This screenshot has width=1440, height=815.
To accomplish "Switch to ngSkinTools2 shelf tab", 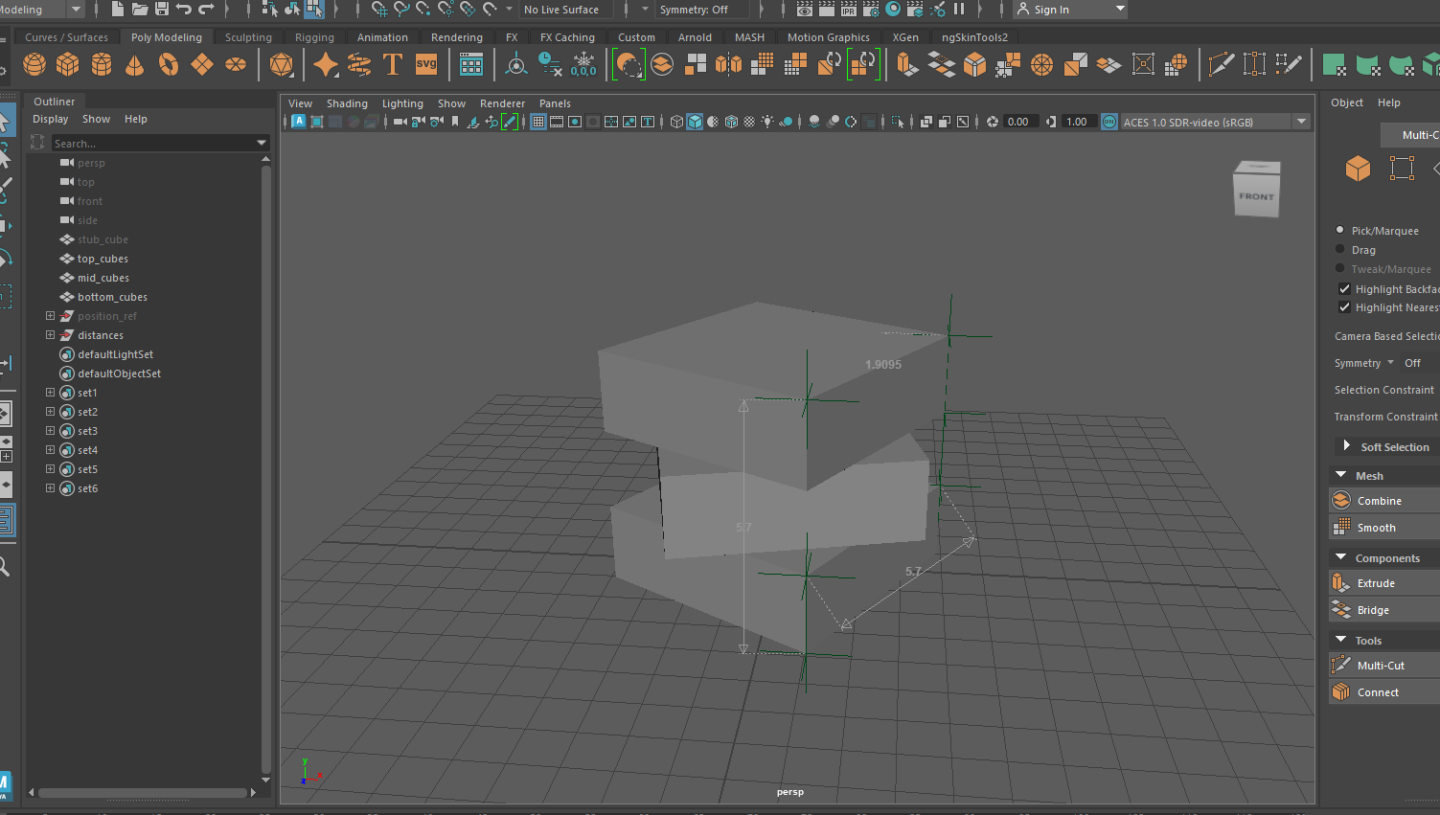I will (x=974, y=37).
